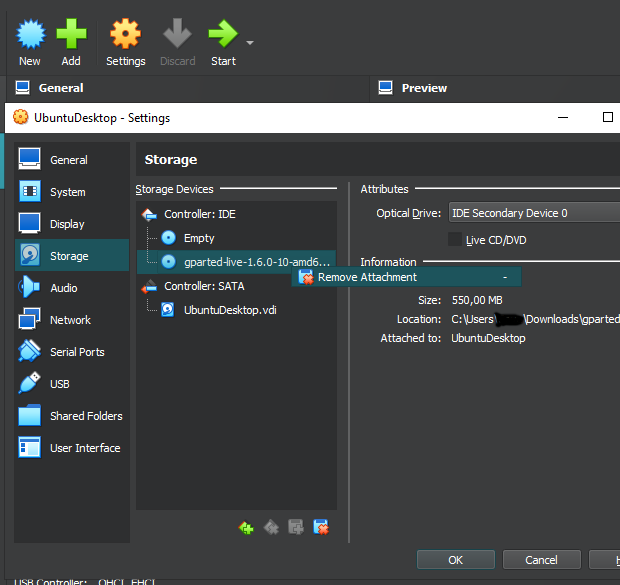Select the Display settings category

pyautogui.click(x=72, y=224)
